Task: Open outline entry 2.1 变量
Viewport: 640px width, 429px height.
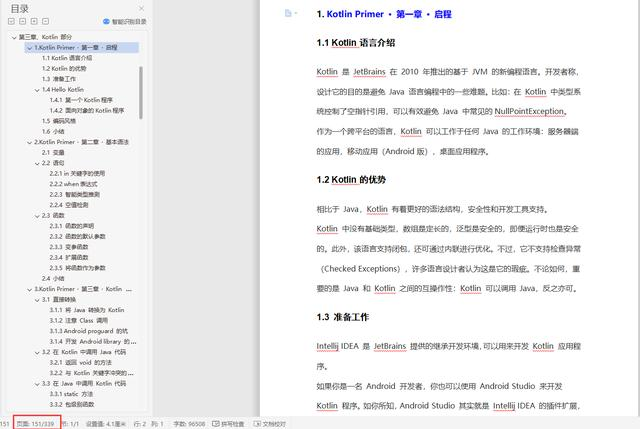Action: [x=53, y=153]
